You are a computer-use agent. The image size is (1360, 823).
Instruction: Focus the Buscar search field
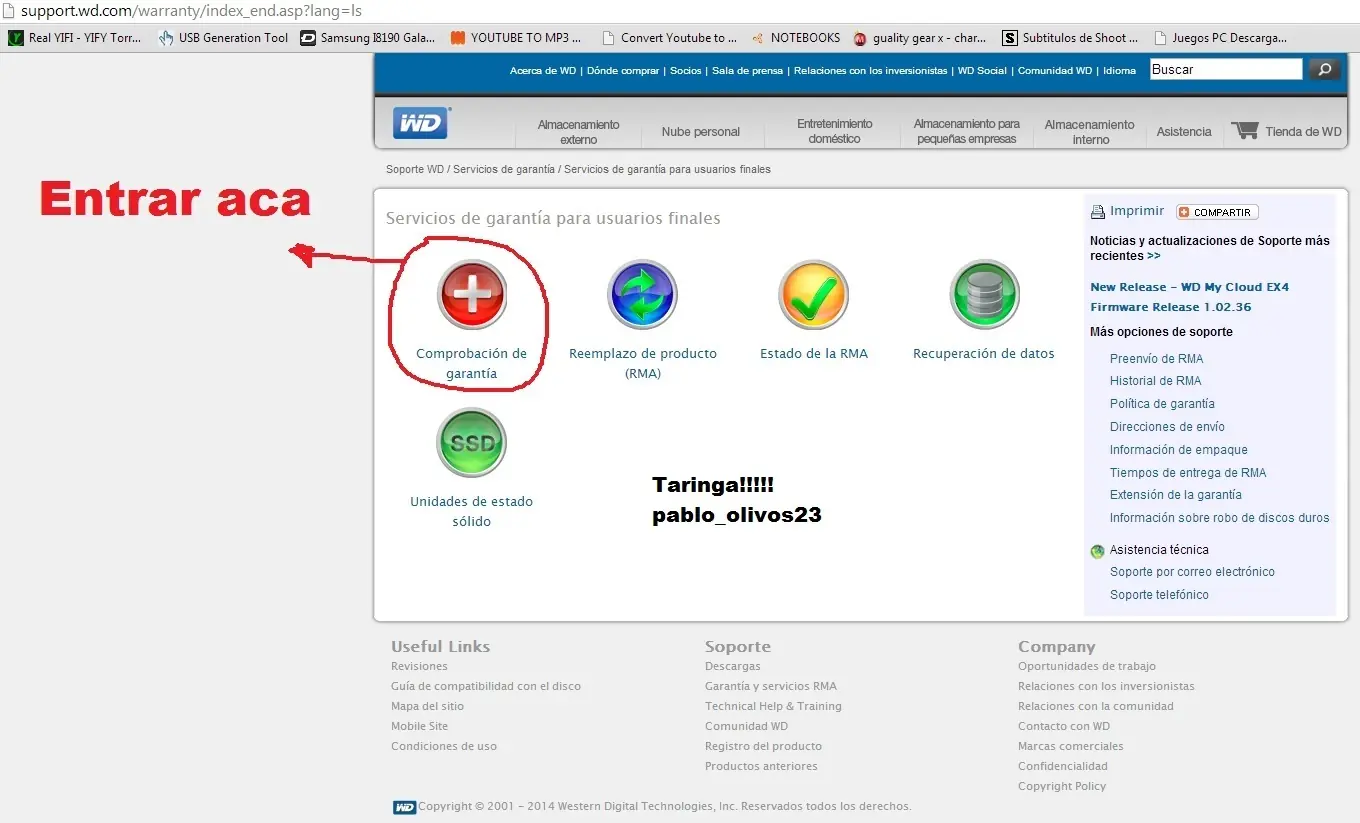tap(1226, 69)
